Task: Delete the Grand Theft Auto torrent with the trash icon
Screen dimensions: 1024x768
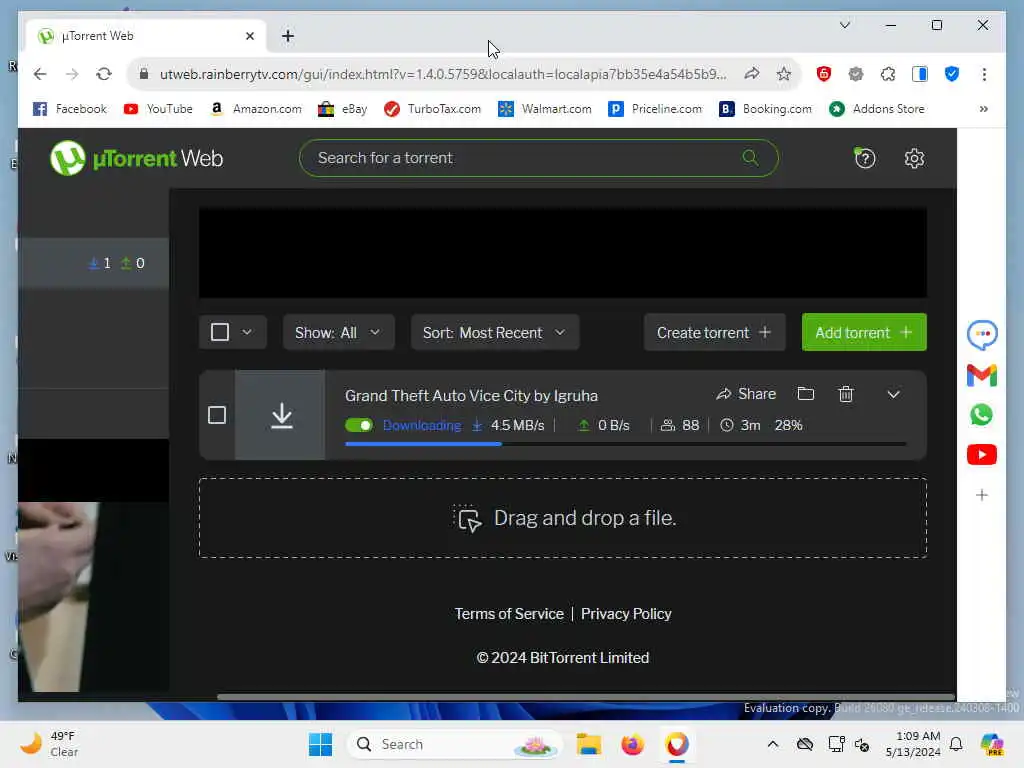Action: [846, 394]
